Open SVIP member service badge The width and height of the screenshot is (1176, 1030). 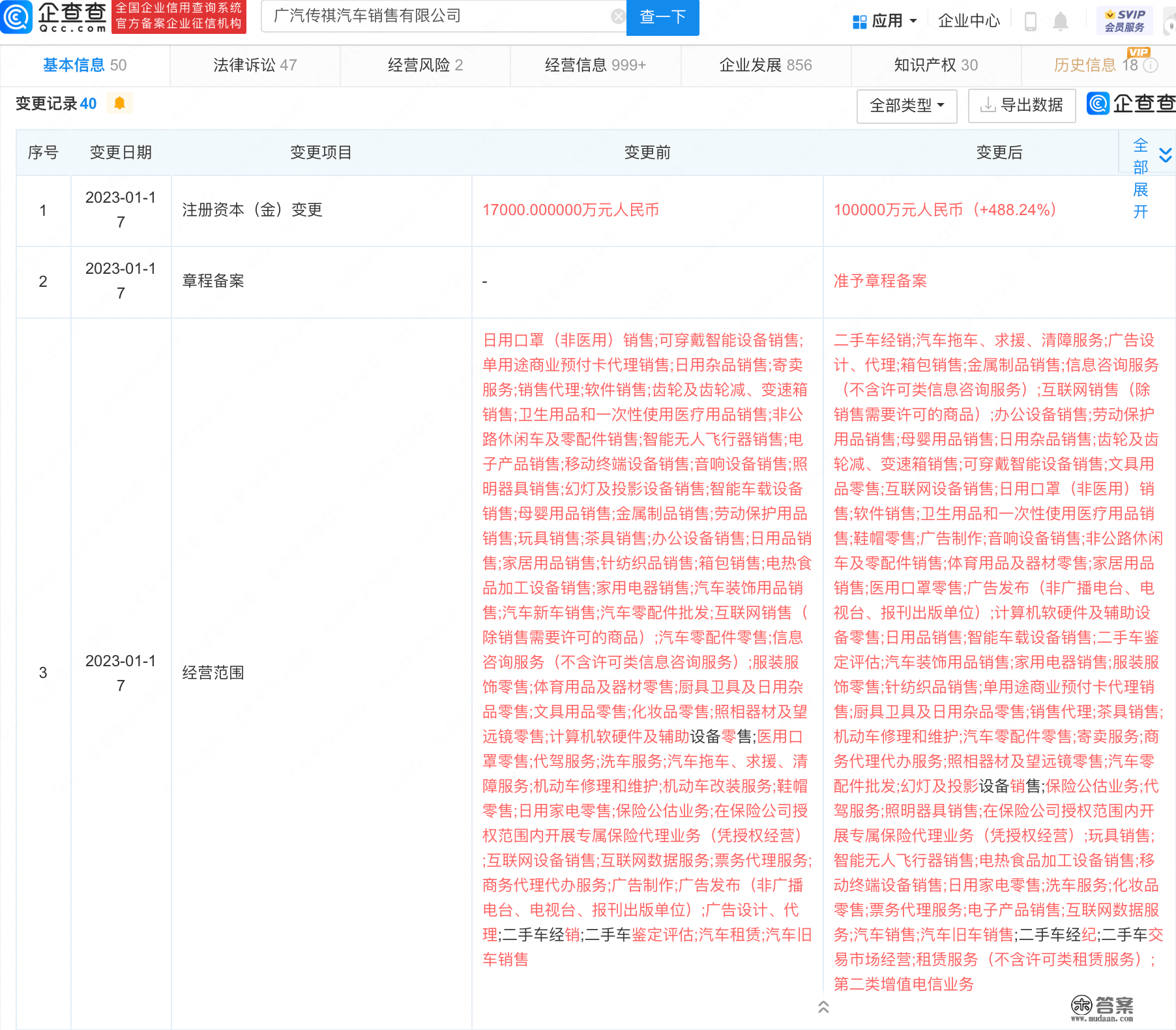pyautogui.click(x=1125, y=20)
